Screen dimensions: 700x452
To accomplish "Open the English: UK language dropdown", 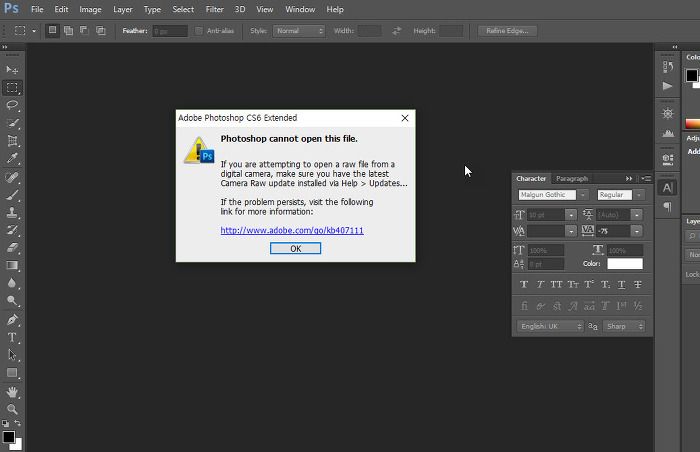I will pos(550,326).
